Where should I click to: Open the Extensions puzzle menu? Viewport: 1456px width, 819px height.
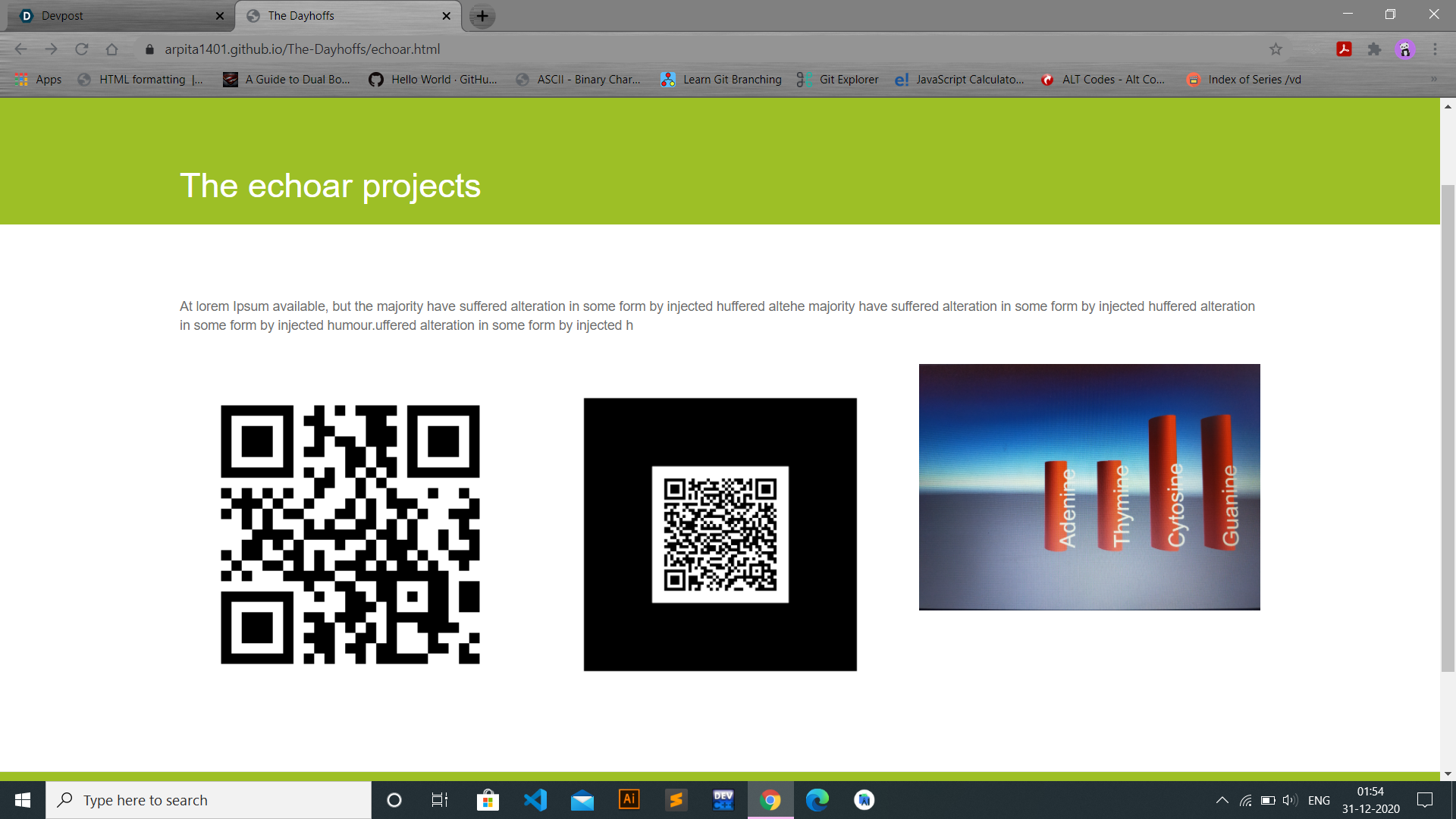click(1374, 49)
